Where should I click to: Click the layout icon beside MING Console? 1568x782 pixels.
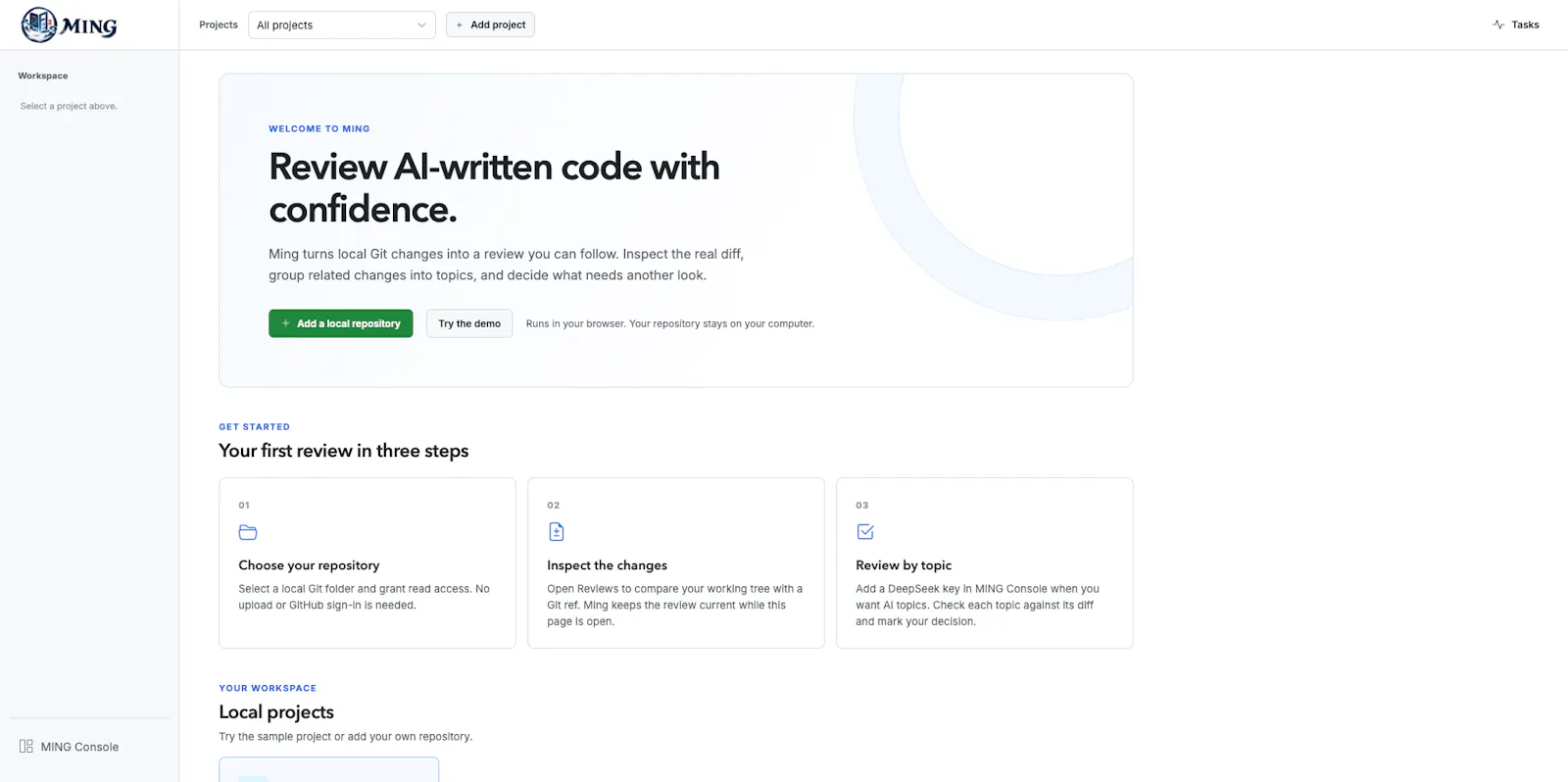pos(26,747)
